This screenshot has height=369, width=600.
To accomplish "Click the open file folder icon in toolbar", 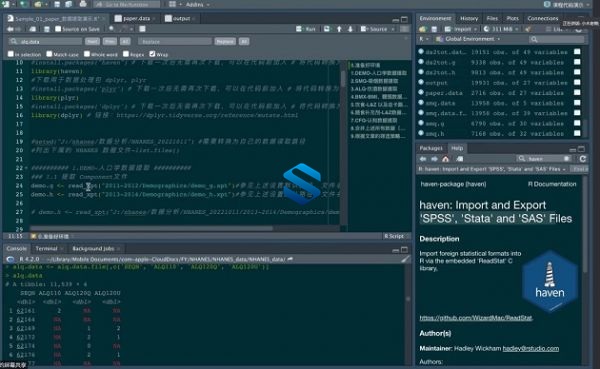I will (38, 4).
